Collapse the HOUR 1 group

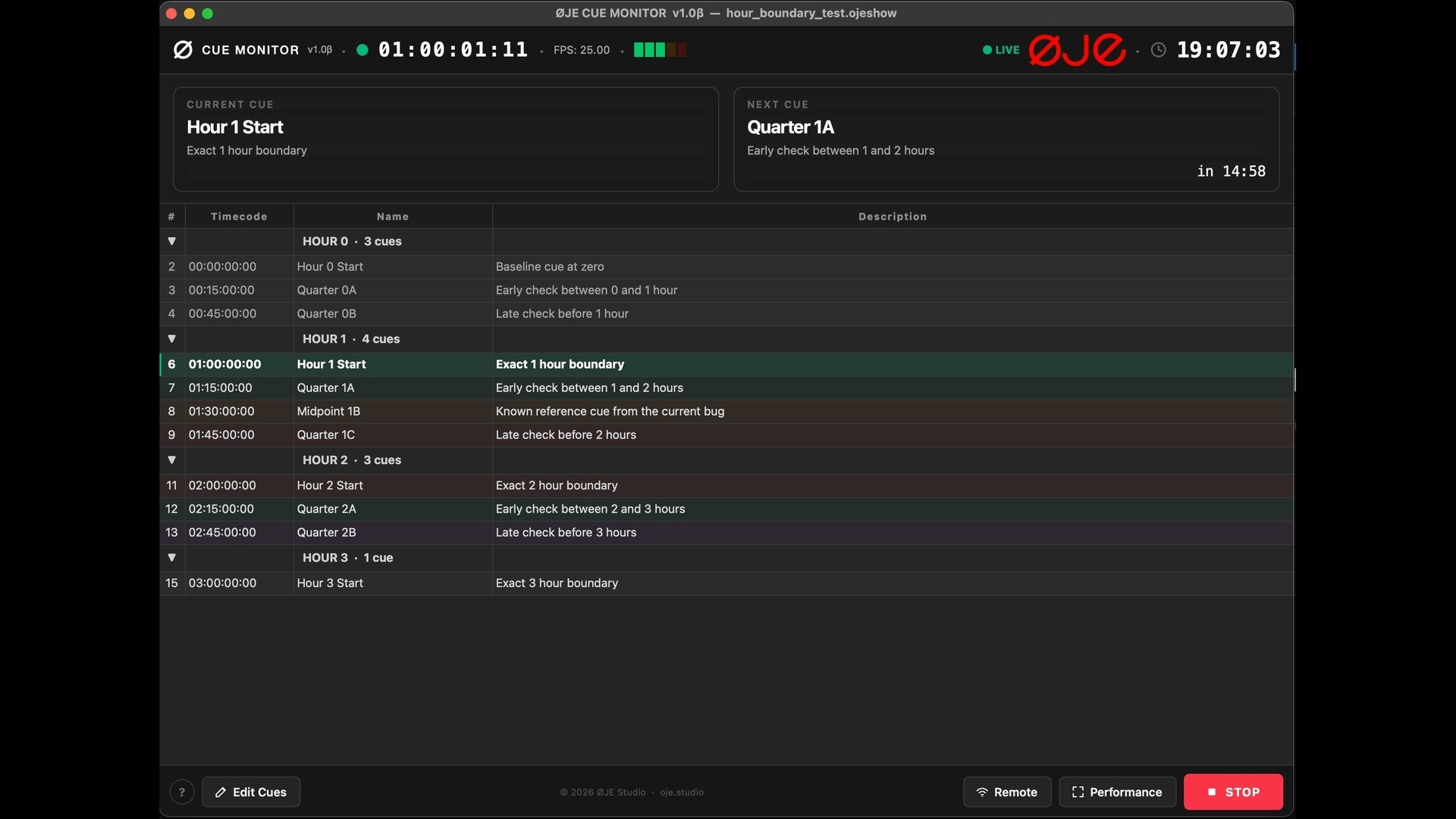click(172, 339)
